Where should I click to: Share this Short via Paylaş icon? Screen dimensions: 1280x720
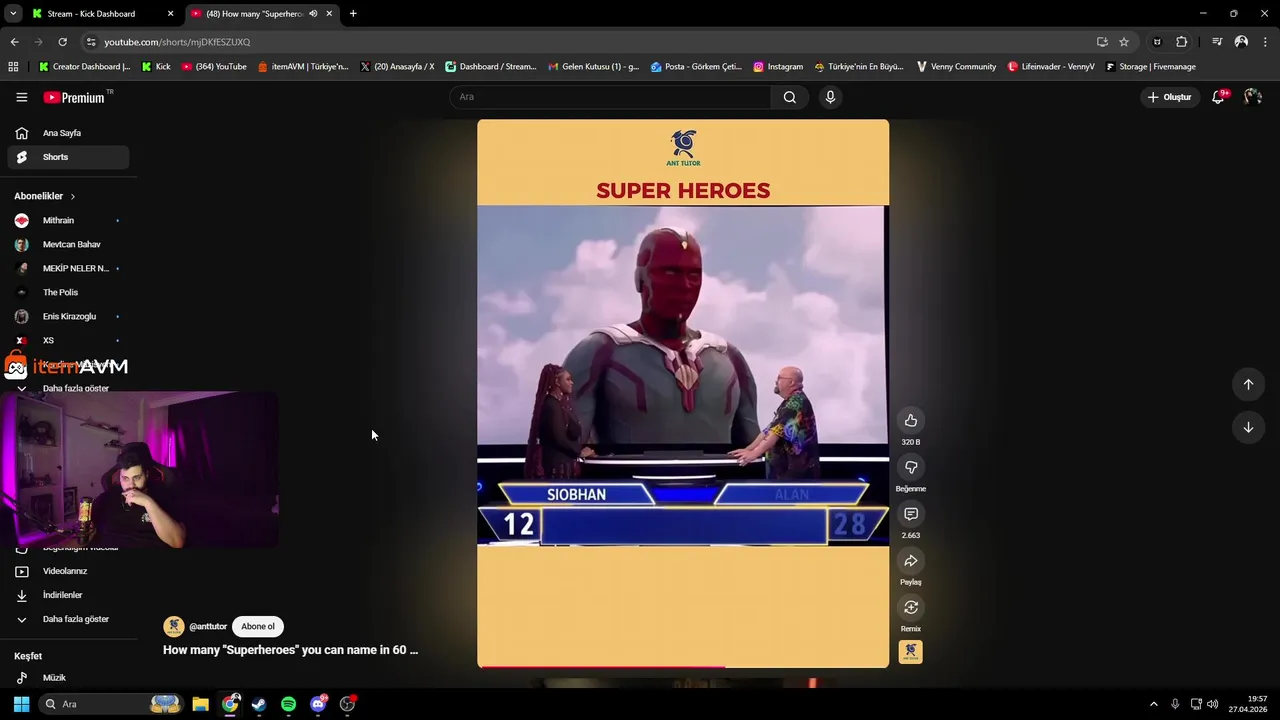(x=911, y=561)
